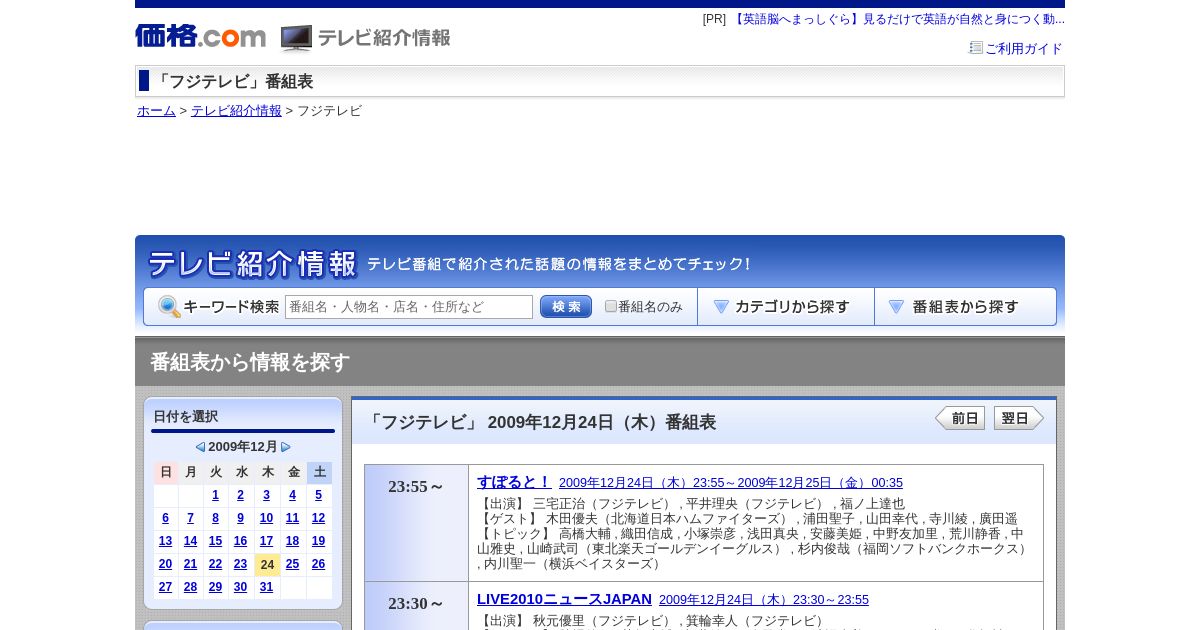
Task: Select December 10 in the calendar
Action: pos(266,518)
